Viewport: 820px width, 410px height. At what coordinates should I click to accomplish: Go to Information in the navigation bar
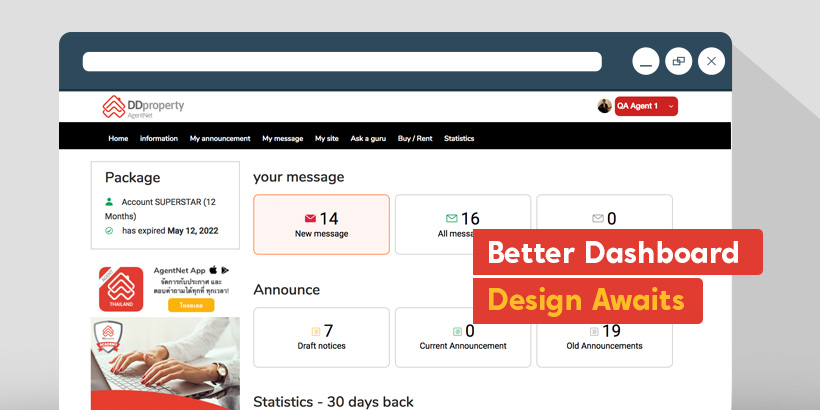click(159, 138)
